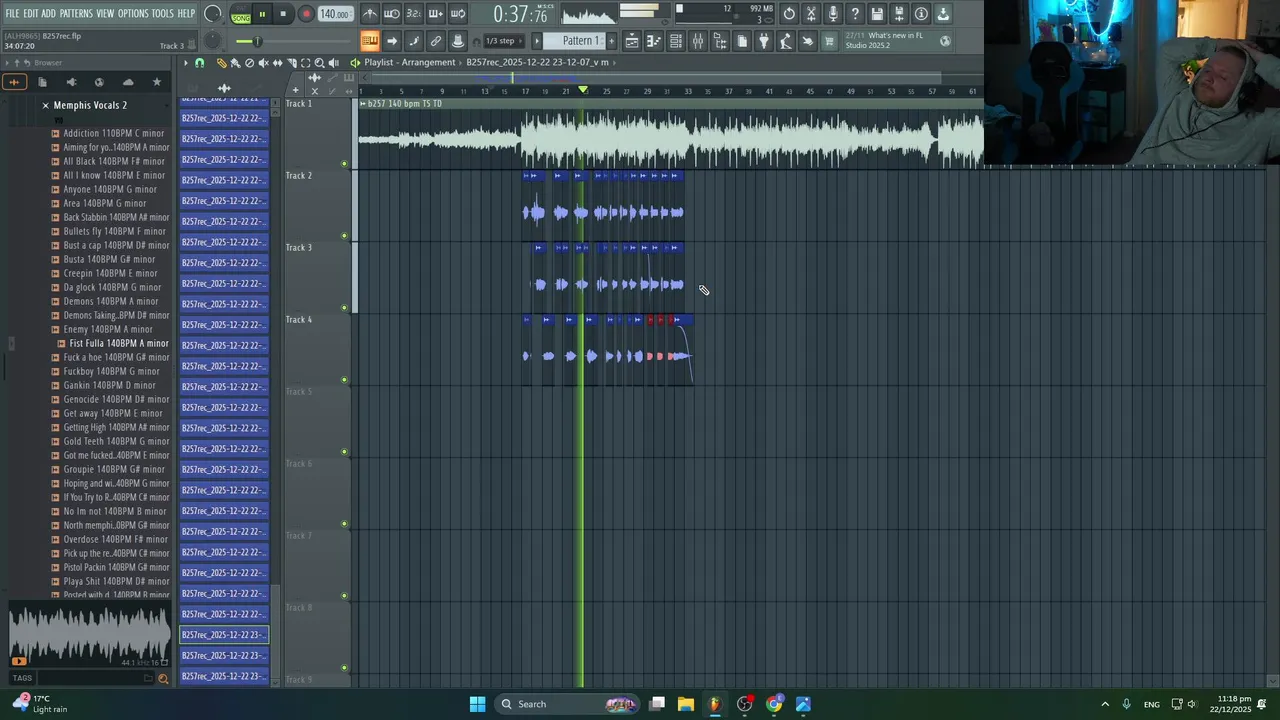Screen dimensions: 1280x720
Task: Open the Pattern 1 selector
Action: (574, 41)
